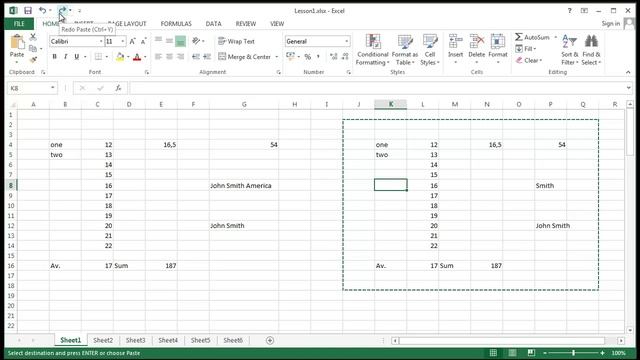Screen dimensions: 640x360
Task: Increase font size with the larger A icon
Action: pyautogui.click(x=132, y=41)
